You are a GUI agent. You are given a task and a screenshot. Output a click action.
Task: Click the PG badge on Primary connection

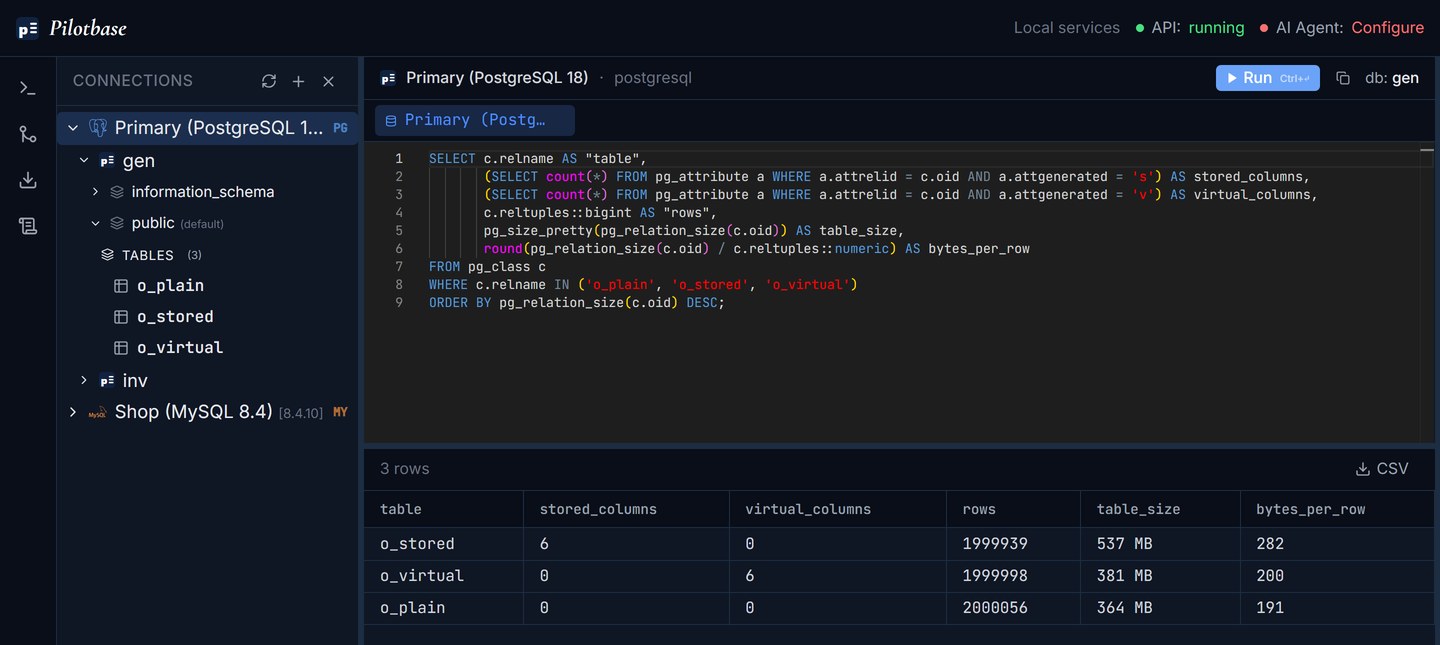pyautogui.click(x=340, y=128)
